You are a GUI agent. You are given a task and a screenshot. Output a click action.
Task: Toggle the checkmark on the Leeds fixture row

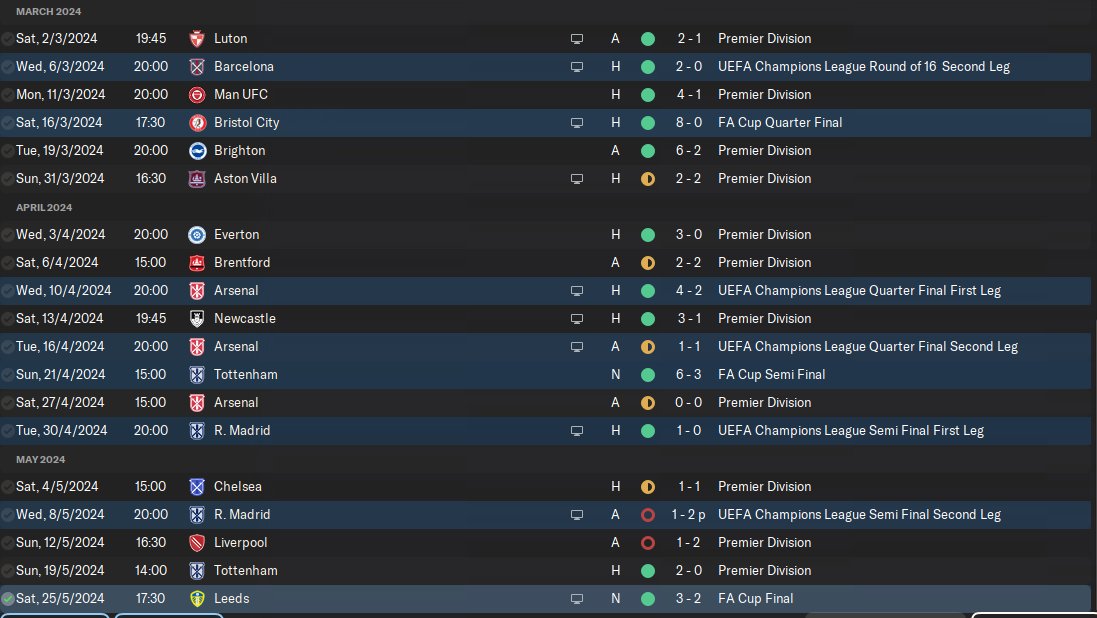(8, 599)
